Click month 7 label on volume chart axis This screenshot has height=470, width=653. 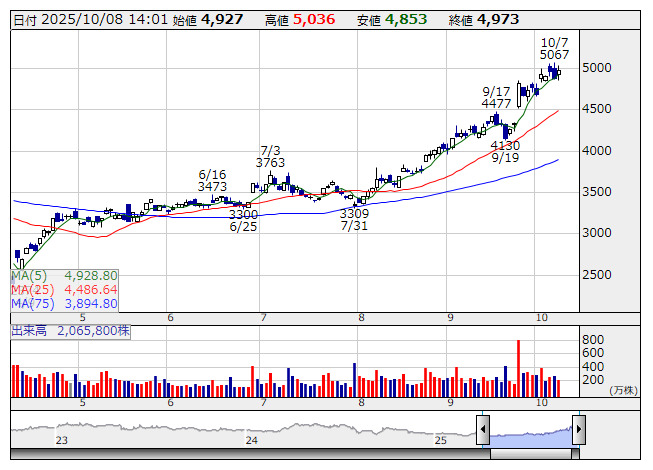click(263, 403)
